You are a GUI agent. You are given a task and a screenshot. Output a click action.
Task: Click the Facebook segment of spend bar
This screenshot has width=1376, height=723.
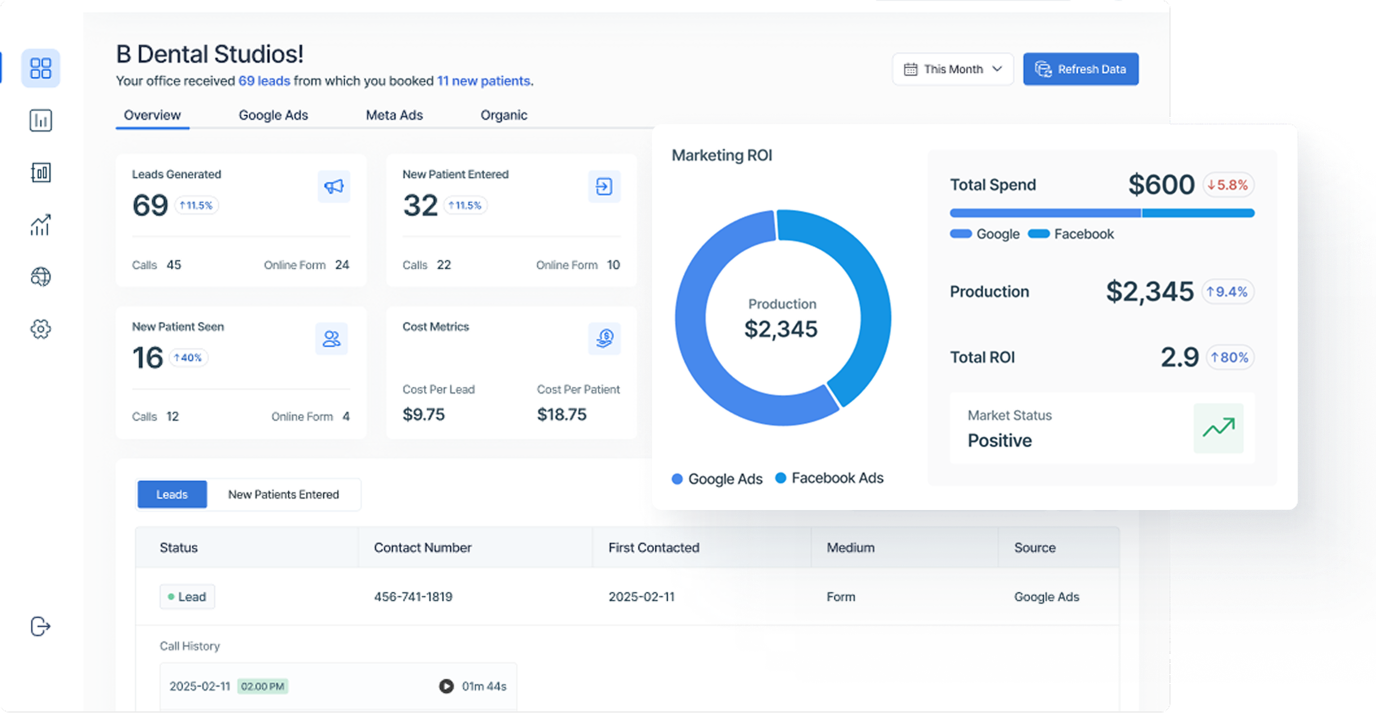(1198, 213)
